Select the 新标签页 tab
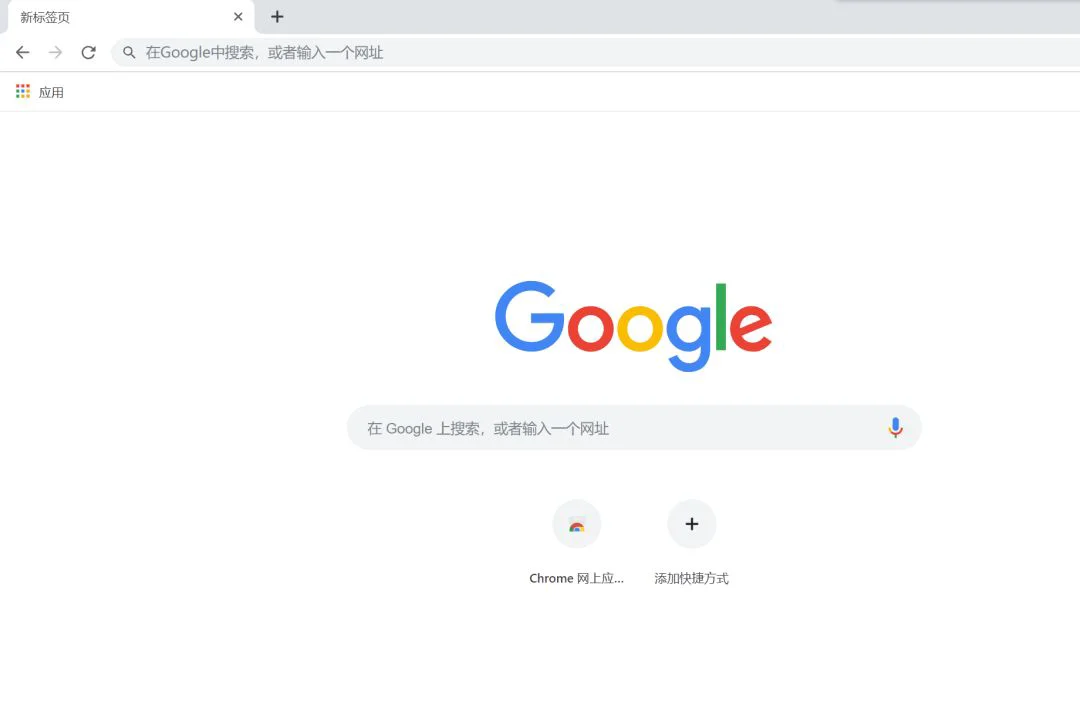 131,17
